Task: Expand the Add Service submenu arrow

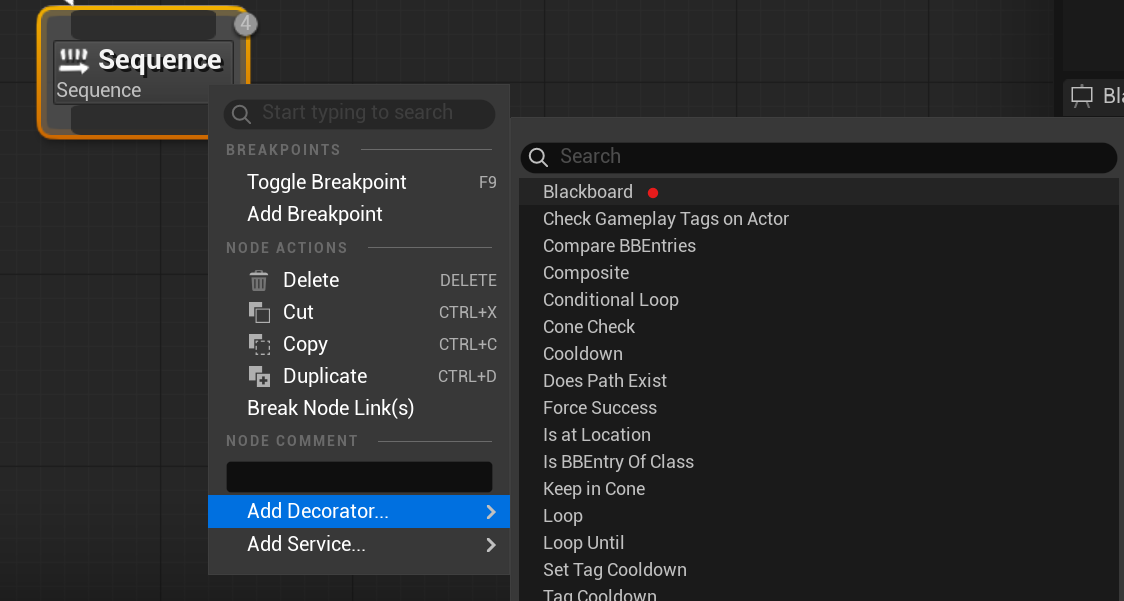Action: (490, 545)
